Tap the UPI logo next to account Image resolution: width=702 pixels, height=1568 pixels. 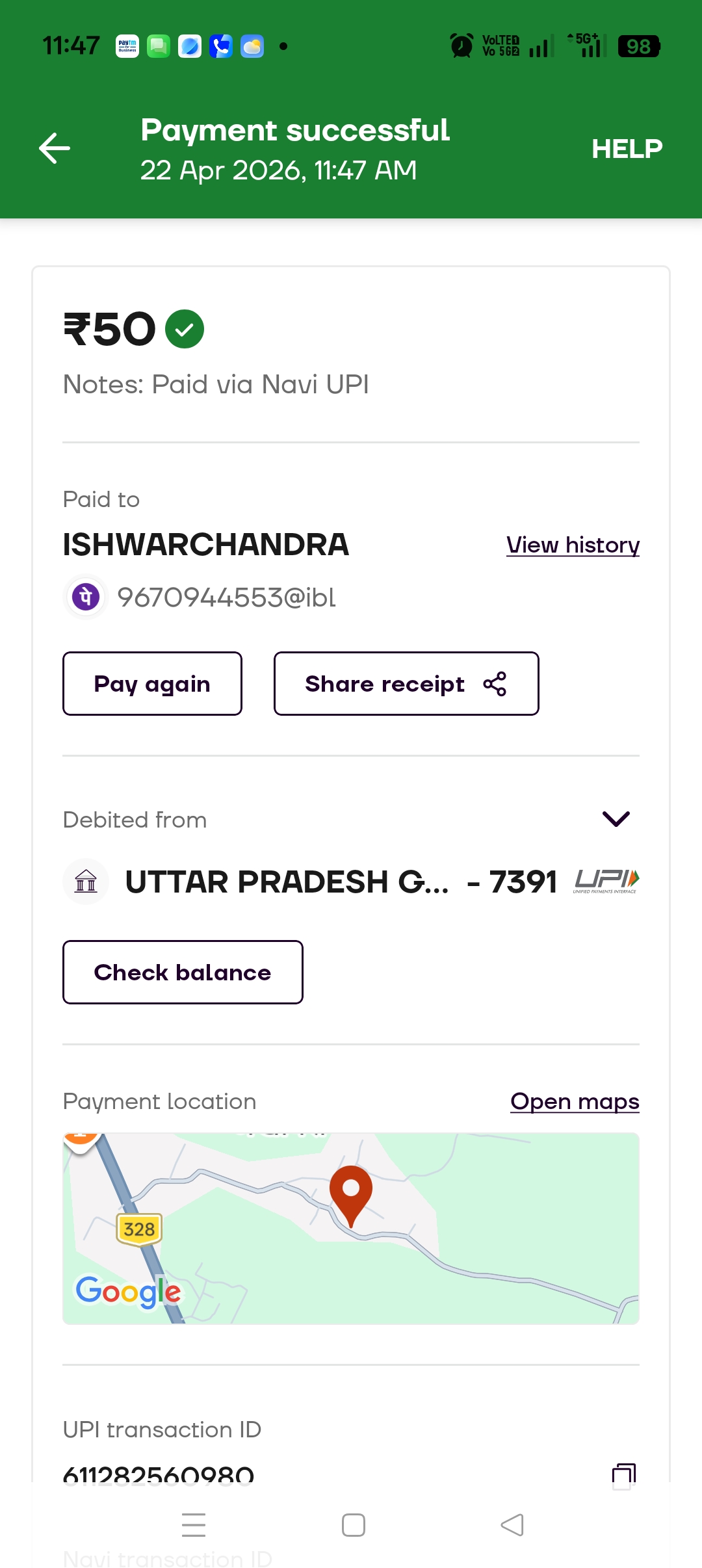tap(606, 882)
